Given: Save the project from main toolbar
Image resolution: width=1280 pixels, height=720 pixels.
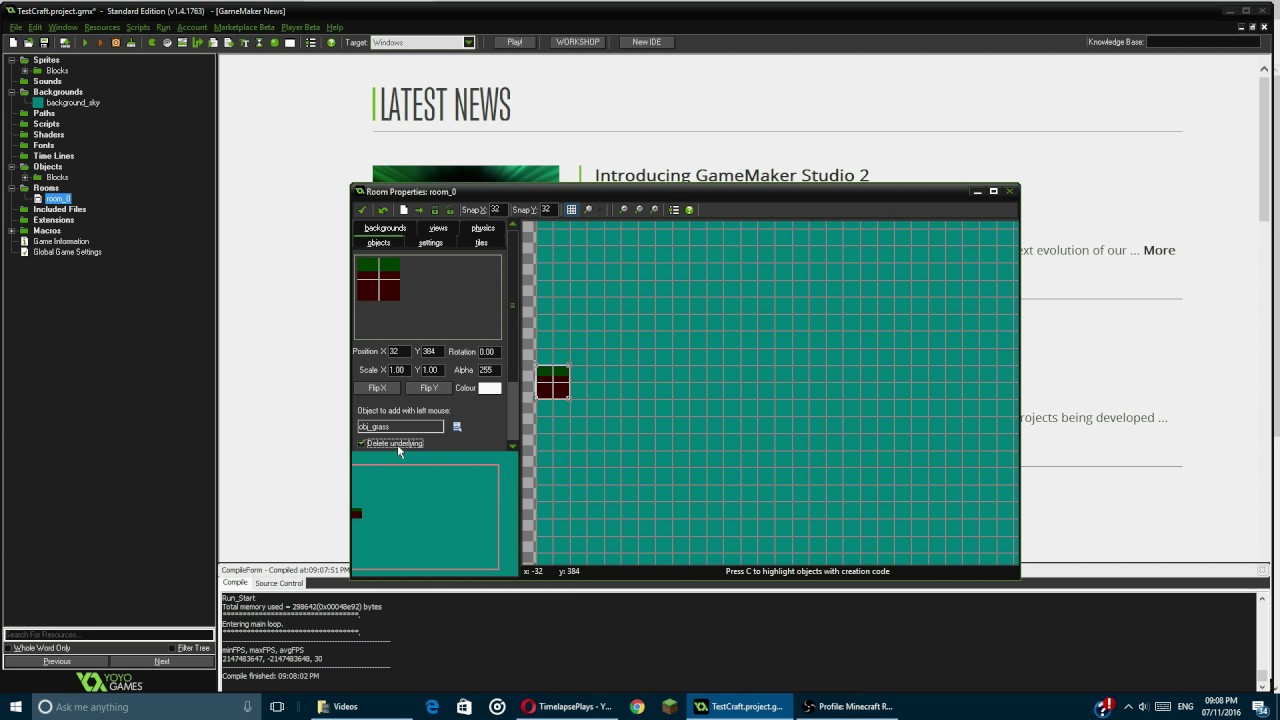Looking at the screenshot, I should 44,42.
